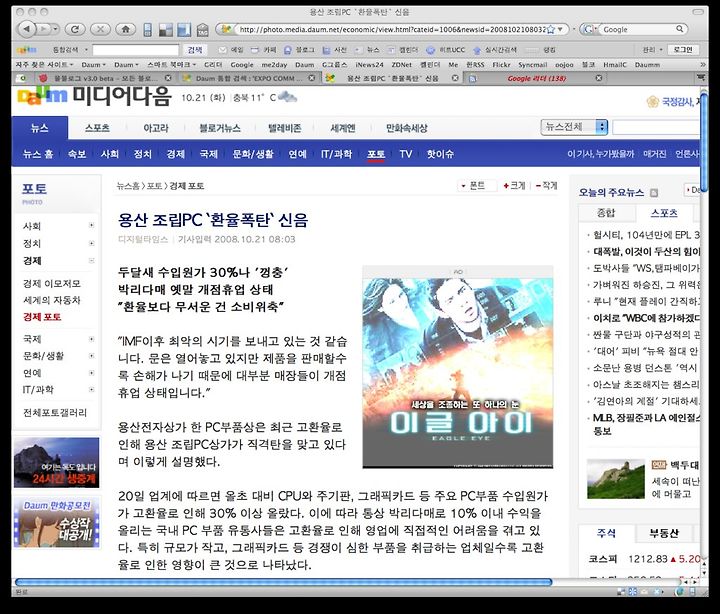Viewport: 720px width, 614px height.
Task: Open the 스마트 북마크 dropdown
Action: pos(172,65)
